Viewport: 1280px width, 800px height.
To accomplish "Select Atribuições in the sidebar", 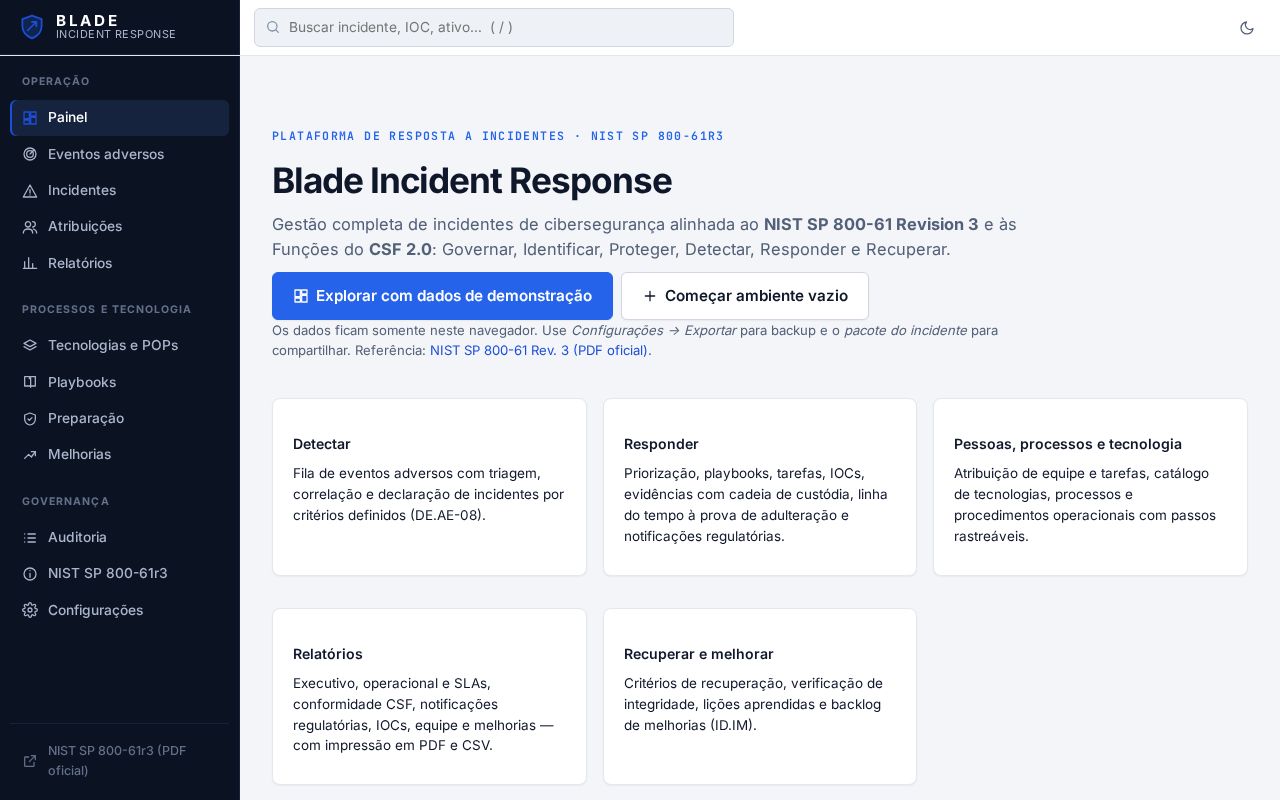I will click(x=119, y=227).
